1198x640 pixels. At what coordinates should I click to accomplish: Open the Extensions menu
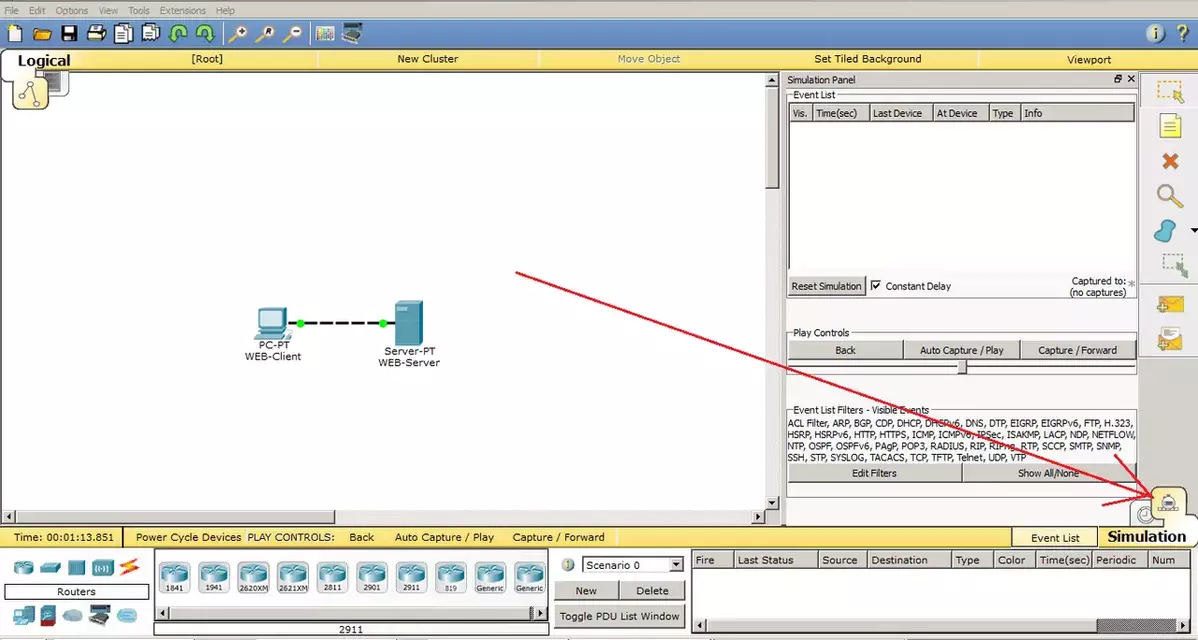[x=183, y=11]
